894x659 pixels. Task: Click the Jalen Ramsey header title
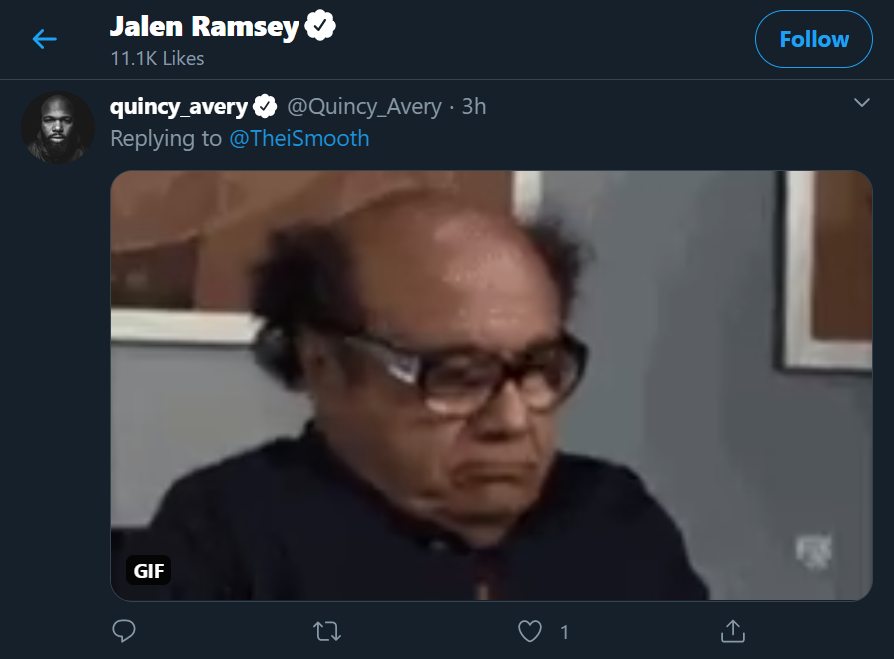click(204, 27)
